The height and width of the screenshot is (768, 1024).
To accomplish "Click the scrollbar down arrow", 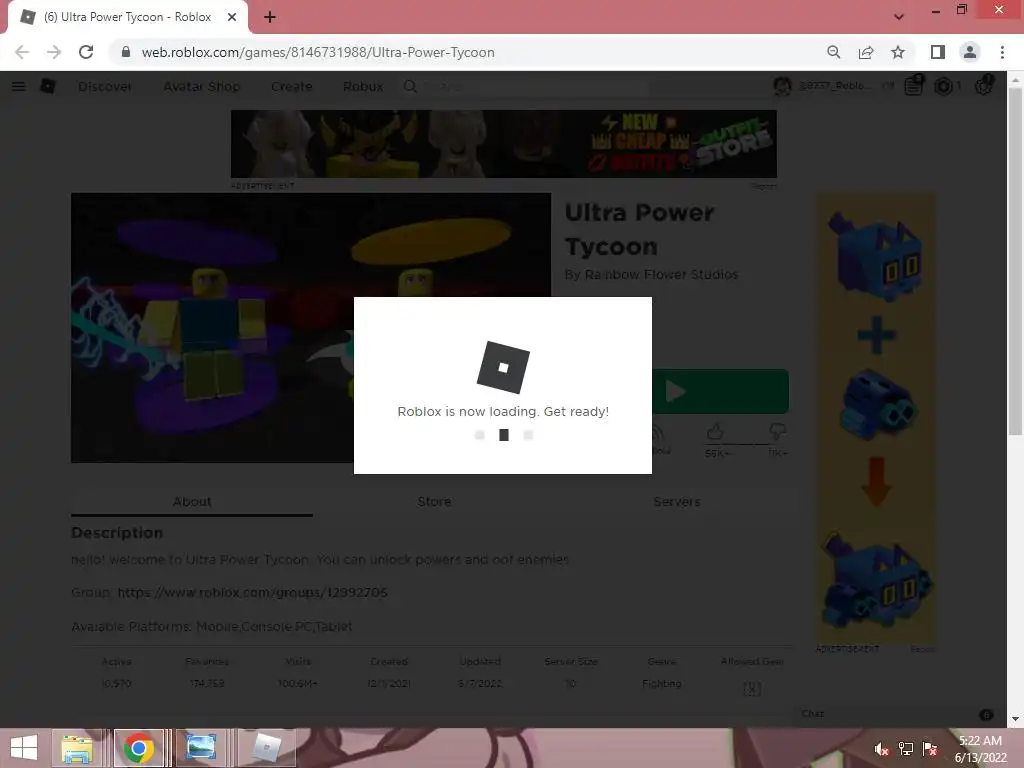I will (x=1014, y=719).
